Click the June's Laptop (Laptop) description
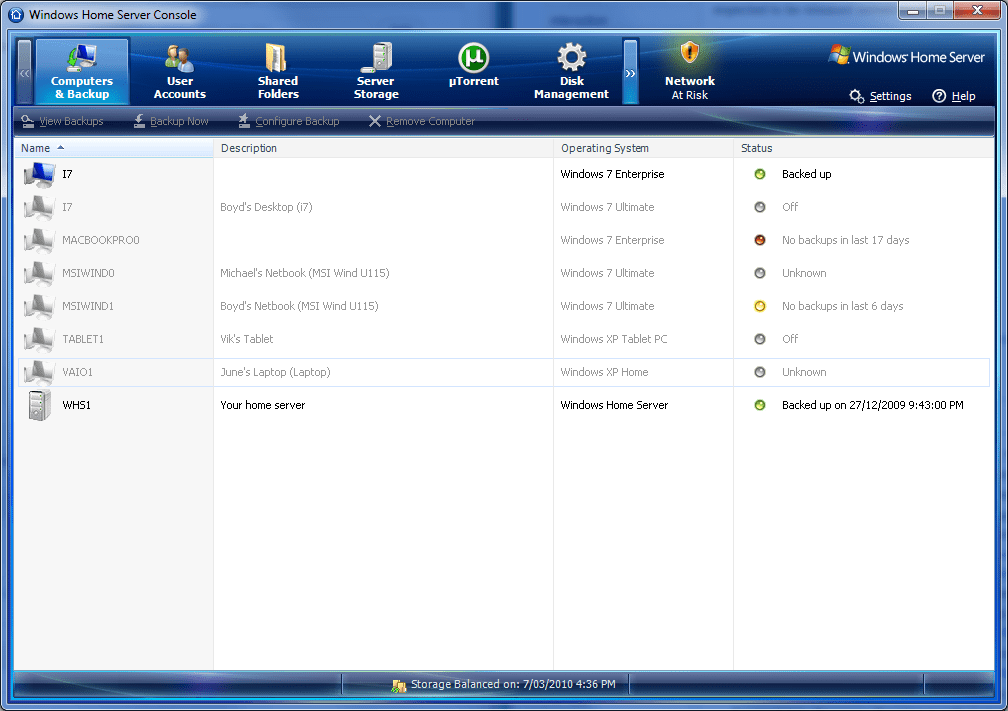The image size is (1008, 711). pos(275,372)
